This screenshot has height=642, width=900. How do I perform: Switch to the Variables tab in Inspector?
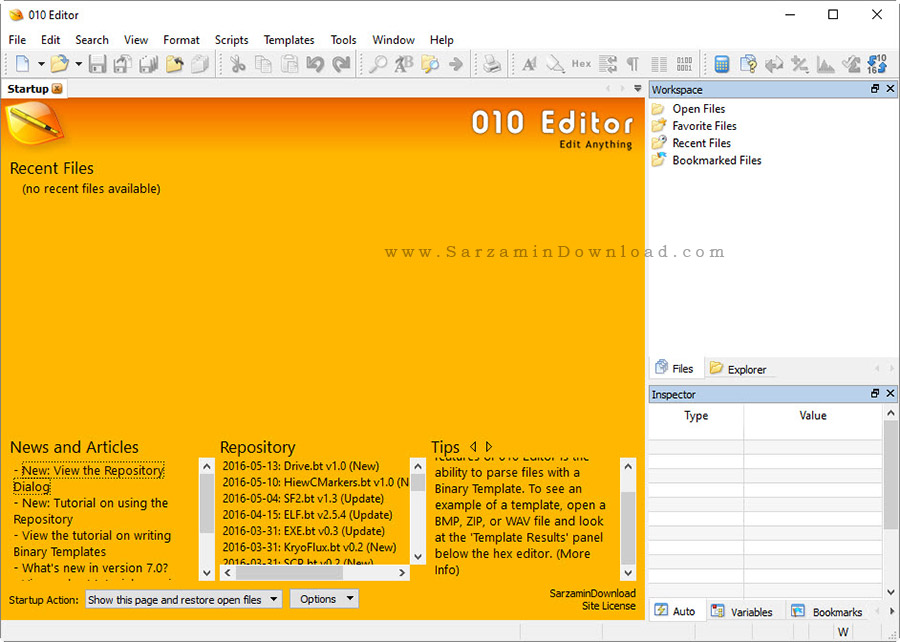[744, 612]
